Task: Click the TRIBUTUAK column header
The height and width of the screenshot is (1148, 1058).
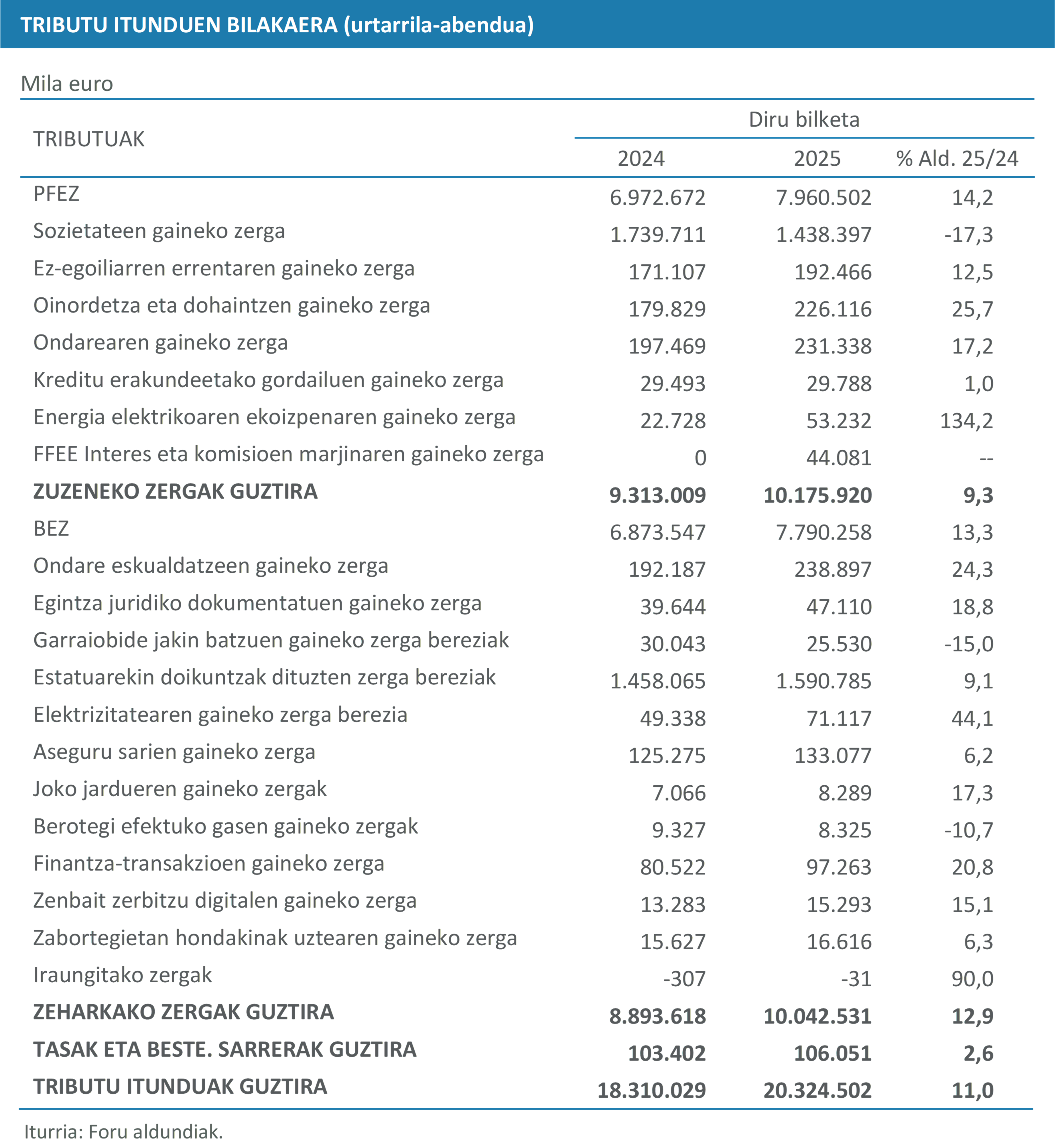Action: pyautogui.click(x=89, y=139)
